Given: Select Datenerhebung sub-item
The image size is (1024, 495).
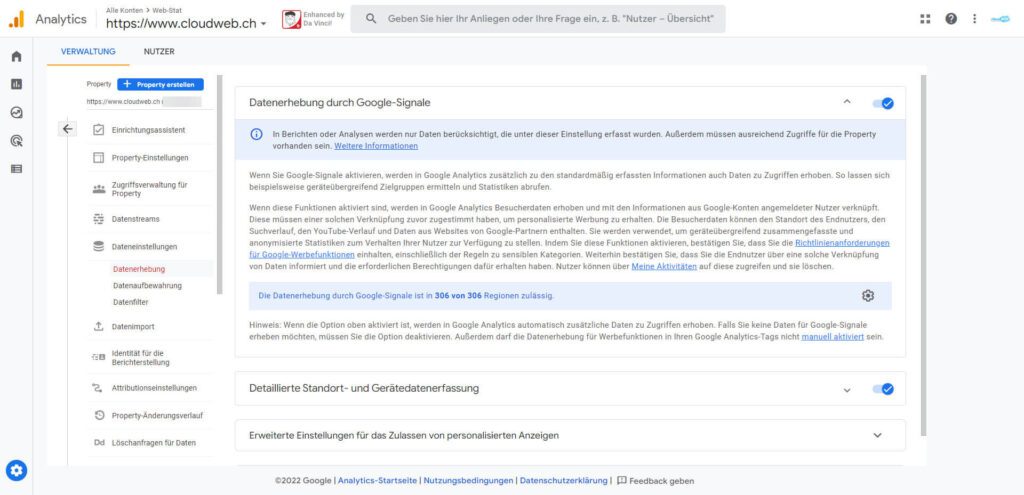Looking at the screenshot, I should coord(139,269).
